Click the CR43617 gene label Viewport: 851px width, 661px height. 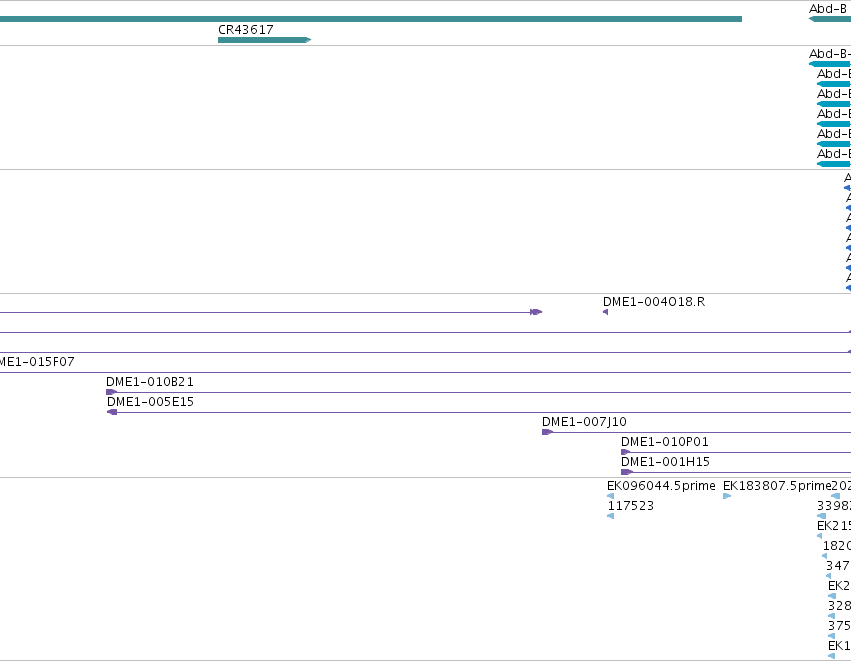(x=246, y=30)
